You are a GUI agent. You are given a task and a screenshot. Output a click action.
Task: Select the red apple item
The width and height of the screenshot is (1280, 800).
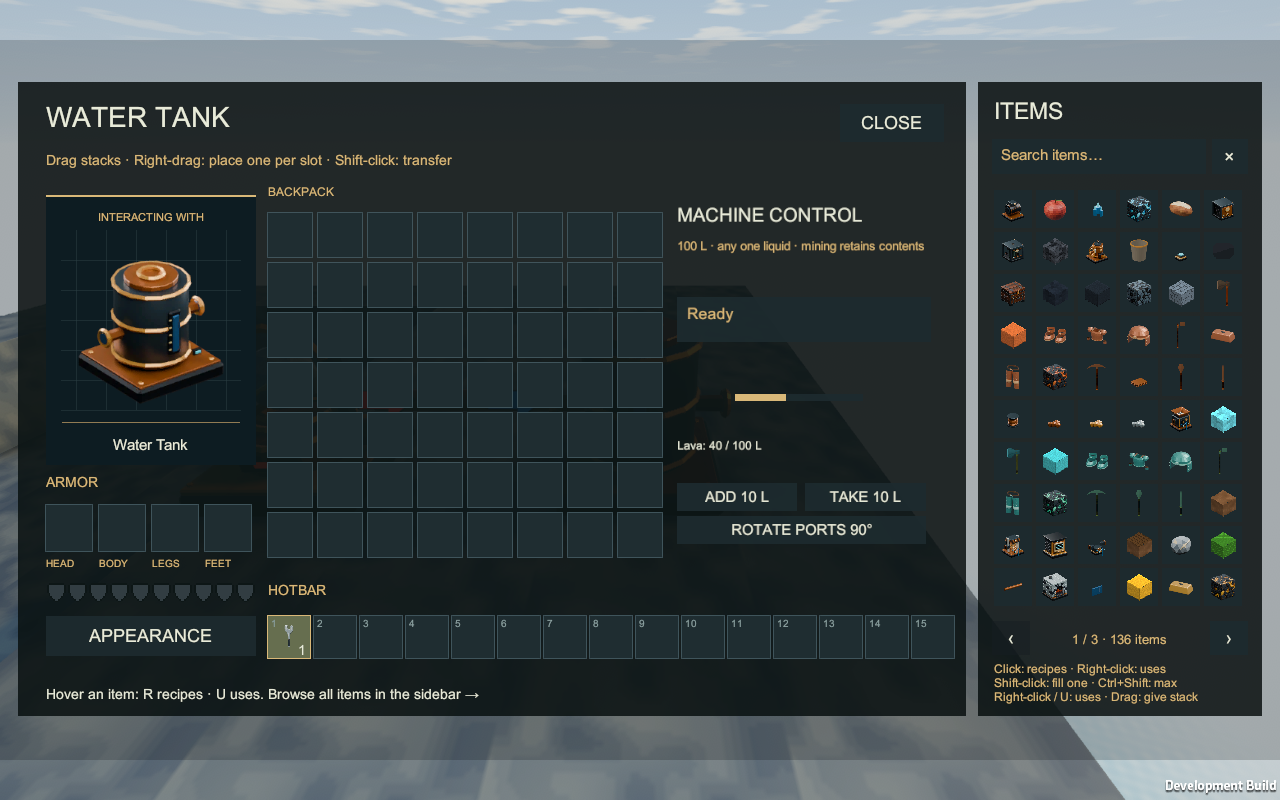[x=1055, y=209]
